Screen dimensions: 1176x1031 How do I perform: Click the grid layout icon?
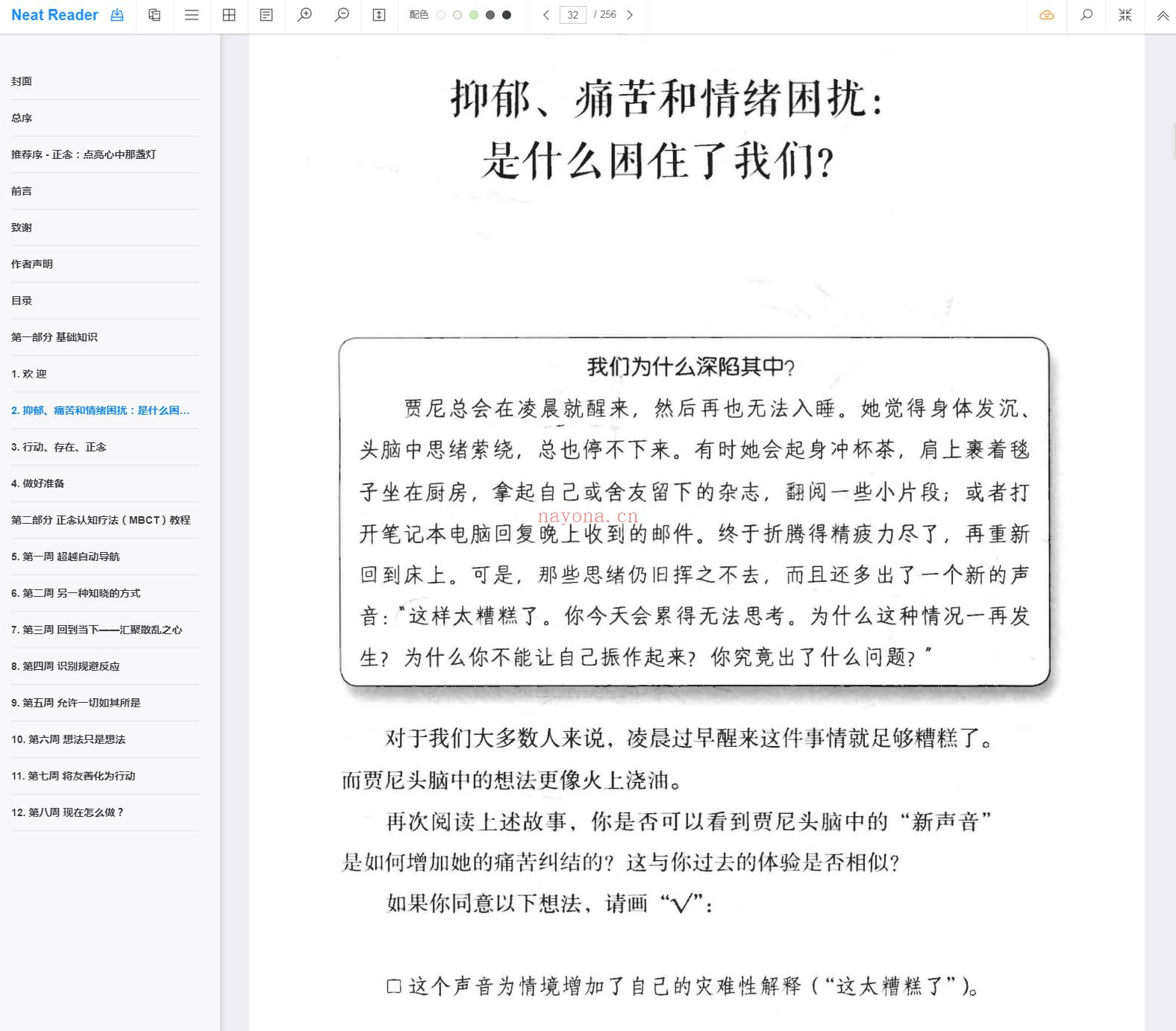pos(229,15)
